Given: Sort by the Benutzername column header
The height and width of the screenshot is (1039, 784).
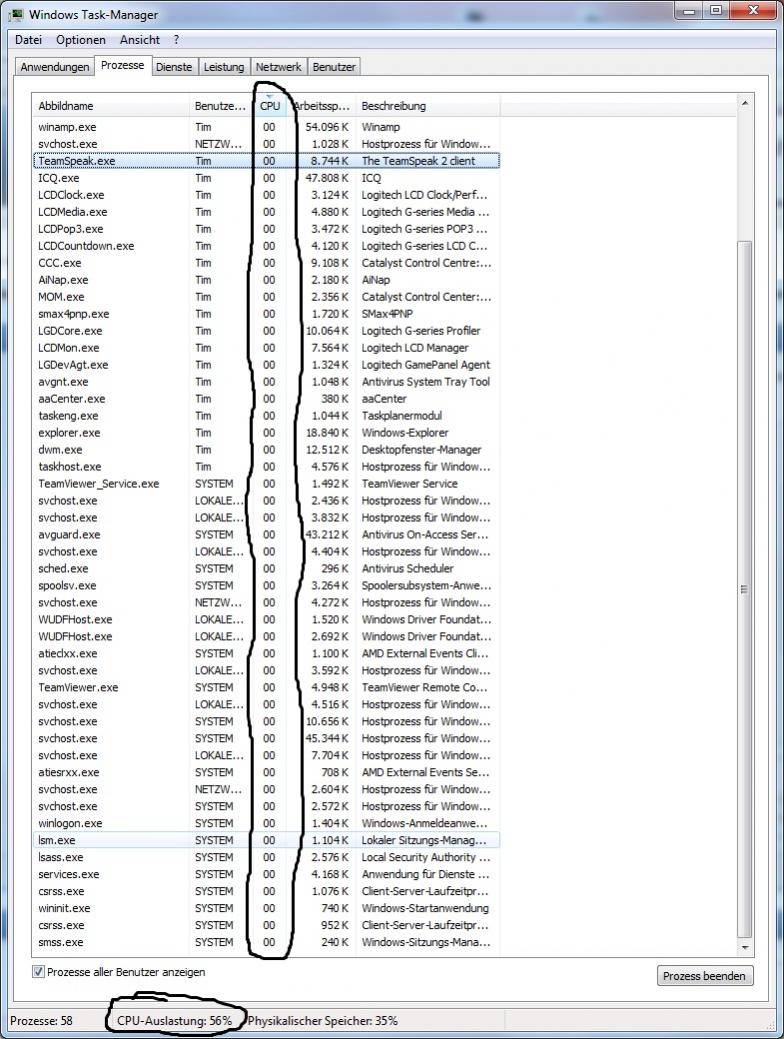Looking at the screenshot, I should [x=221, y=106].
